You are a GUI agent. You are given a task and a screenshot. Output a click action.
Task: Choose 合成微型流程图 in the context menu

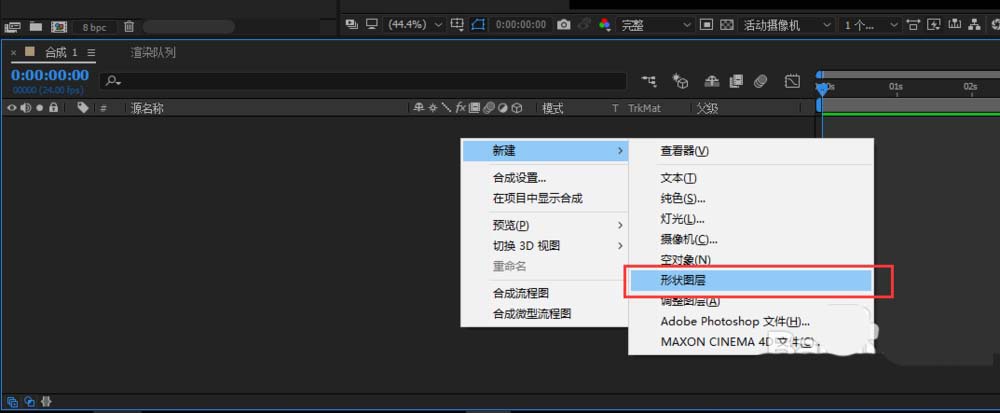(x=545, y=314)
